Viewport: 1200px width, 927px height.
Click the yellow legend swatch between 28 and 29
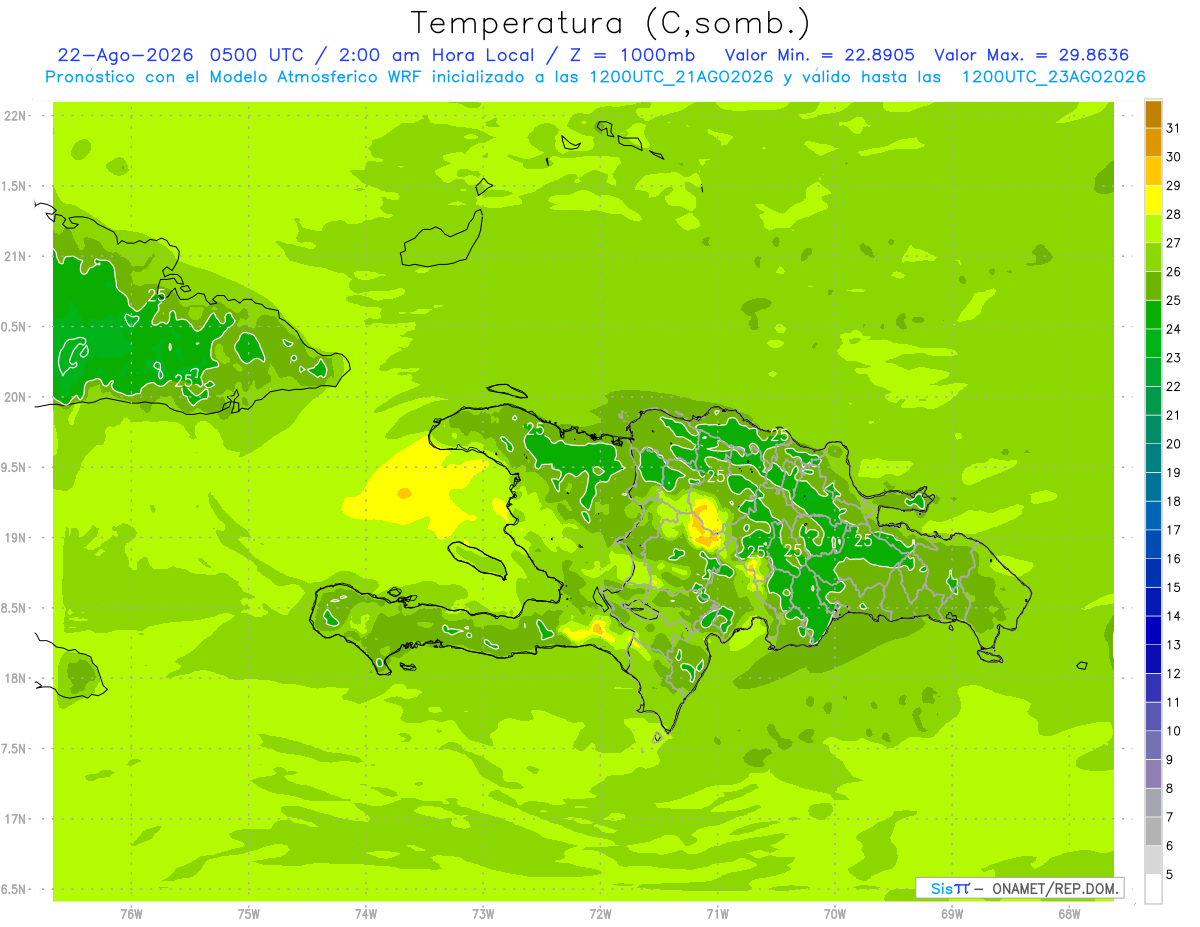coord(1153,199)
